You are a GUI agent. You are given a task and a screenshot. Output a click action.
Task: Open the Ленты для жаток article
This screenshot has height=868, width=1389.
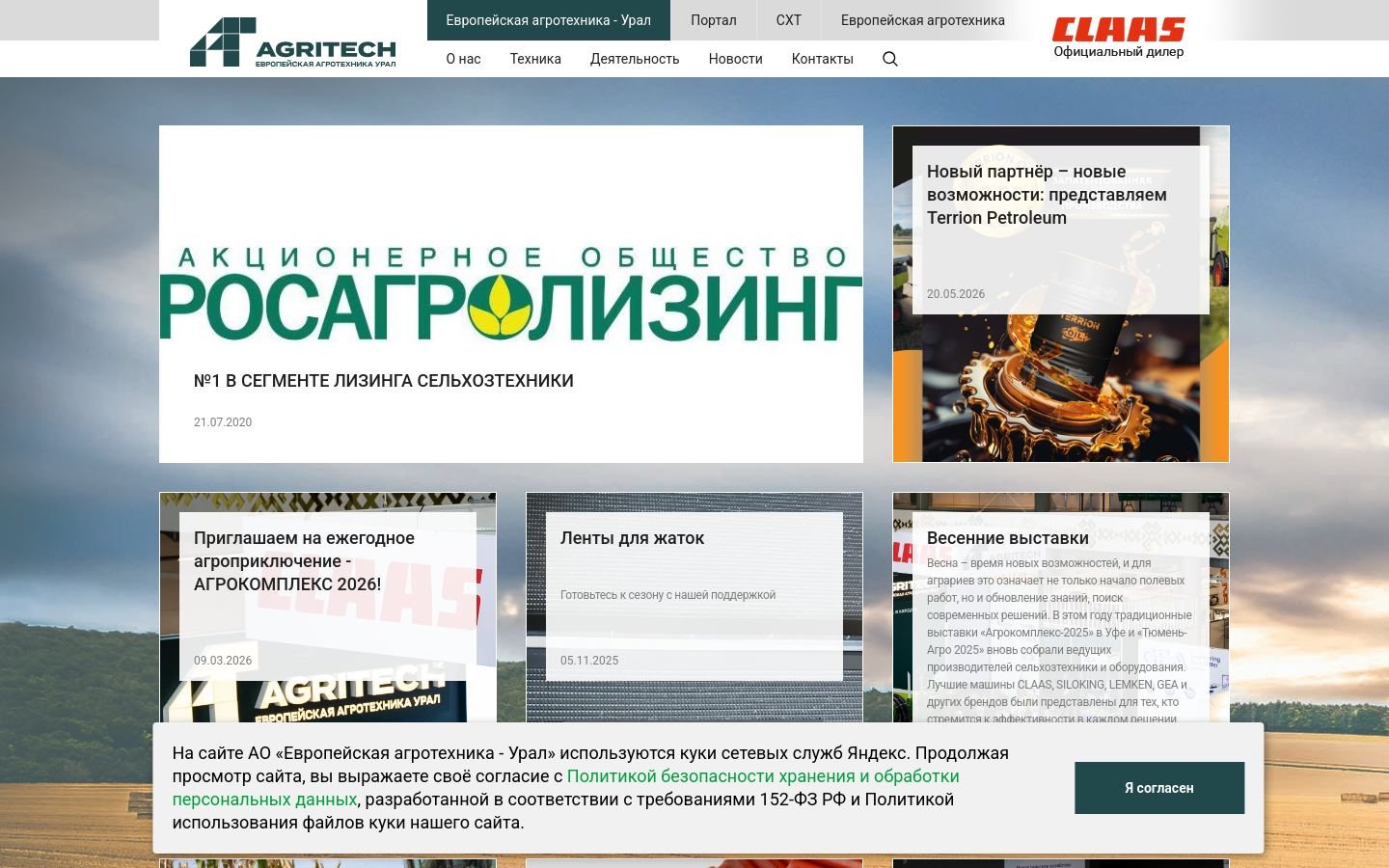point(632,538)
